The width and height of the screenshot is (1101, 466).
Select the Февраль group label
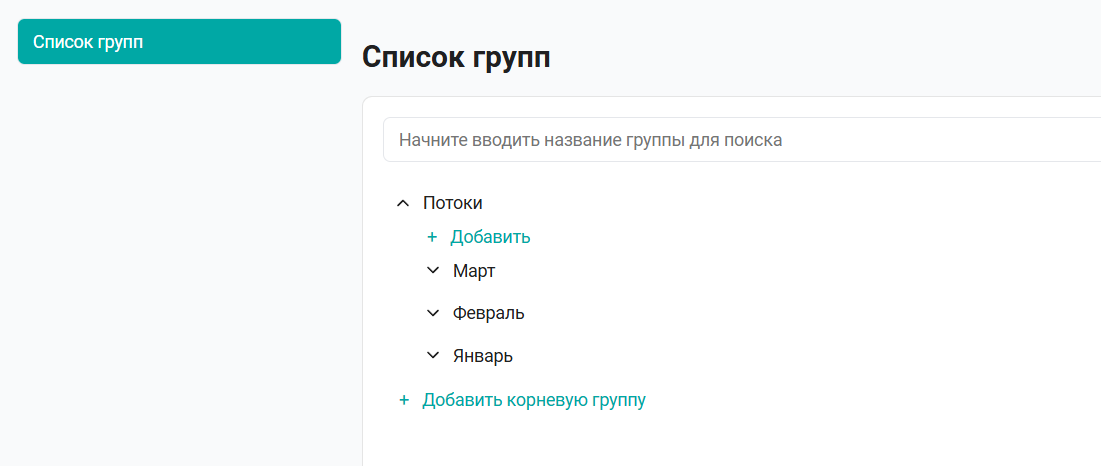click(x=489, y=313)
